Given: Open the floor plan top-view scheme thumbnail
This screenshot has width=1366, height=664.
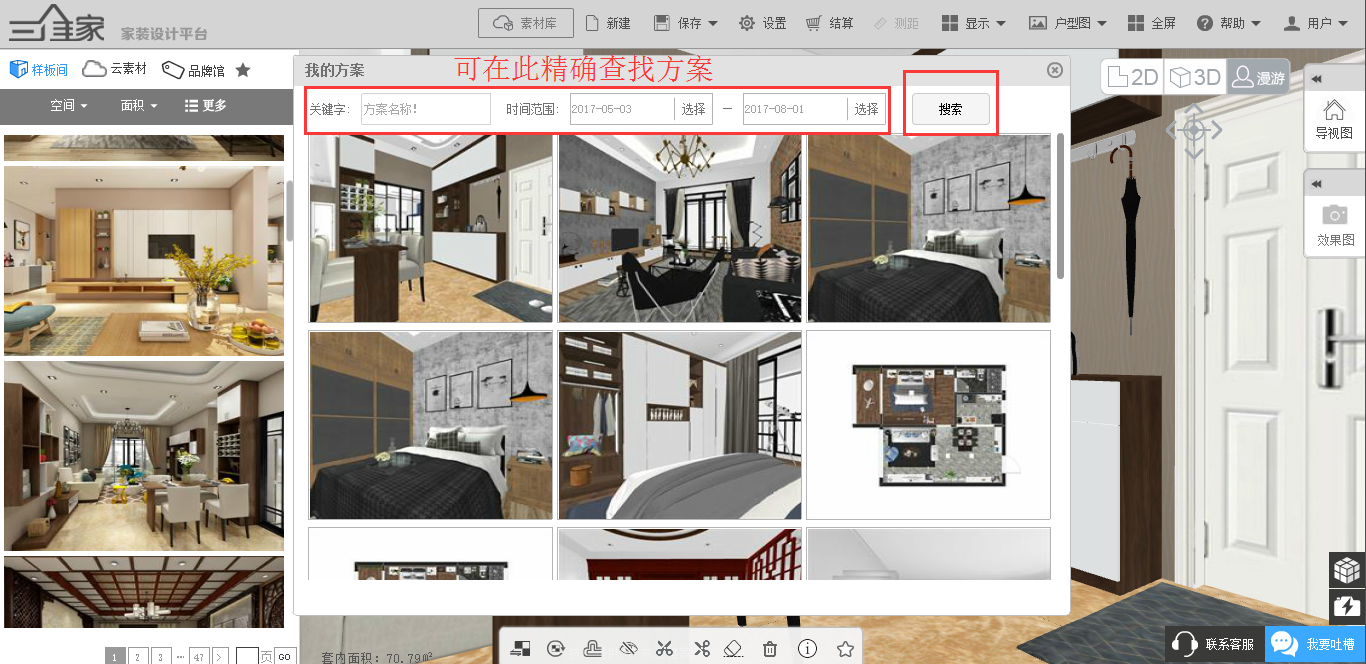Looking at the screenshot, I should (928, 425).
